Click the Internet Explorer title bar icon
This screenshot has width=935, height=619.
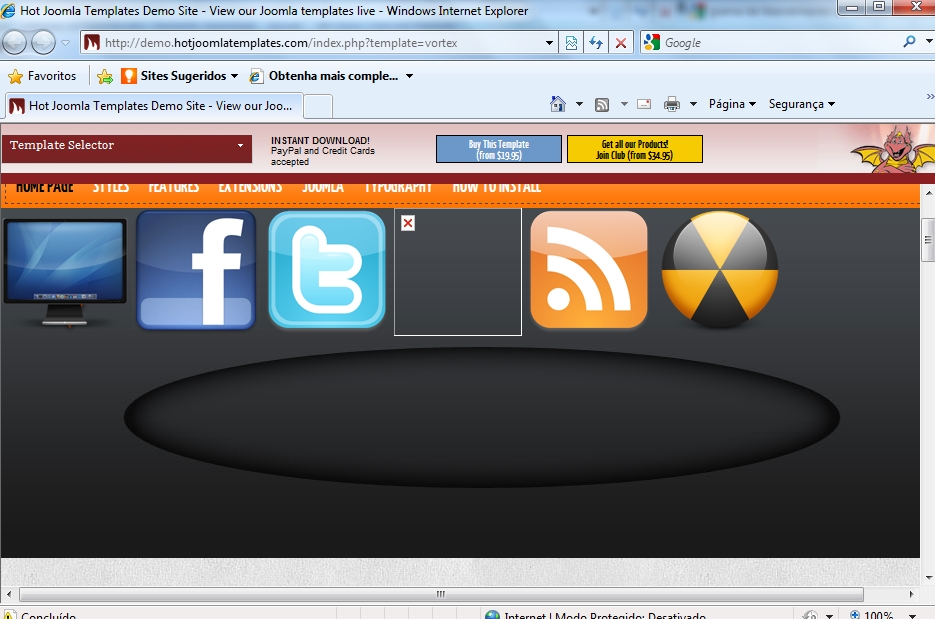coord(8,11)
